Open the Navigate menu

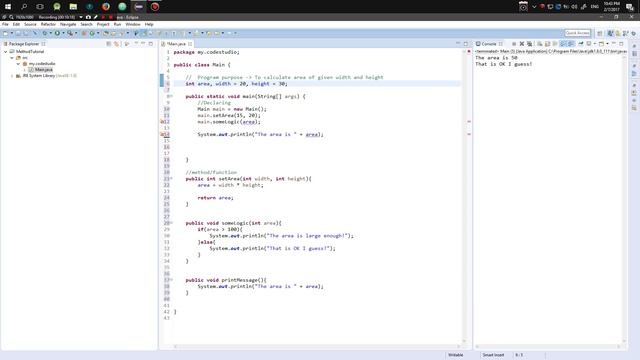pyautogui.click(x=68, y=24)
